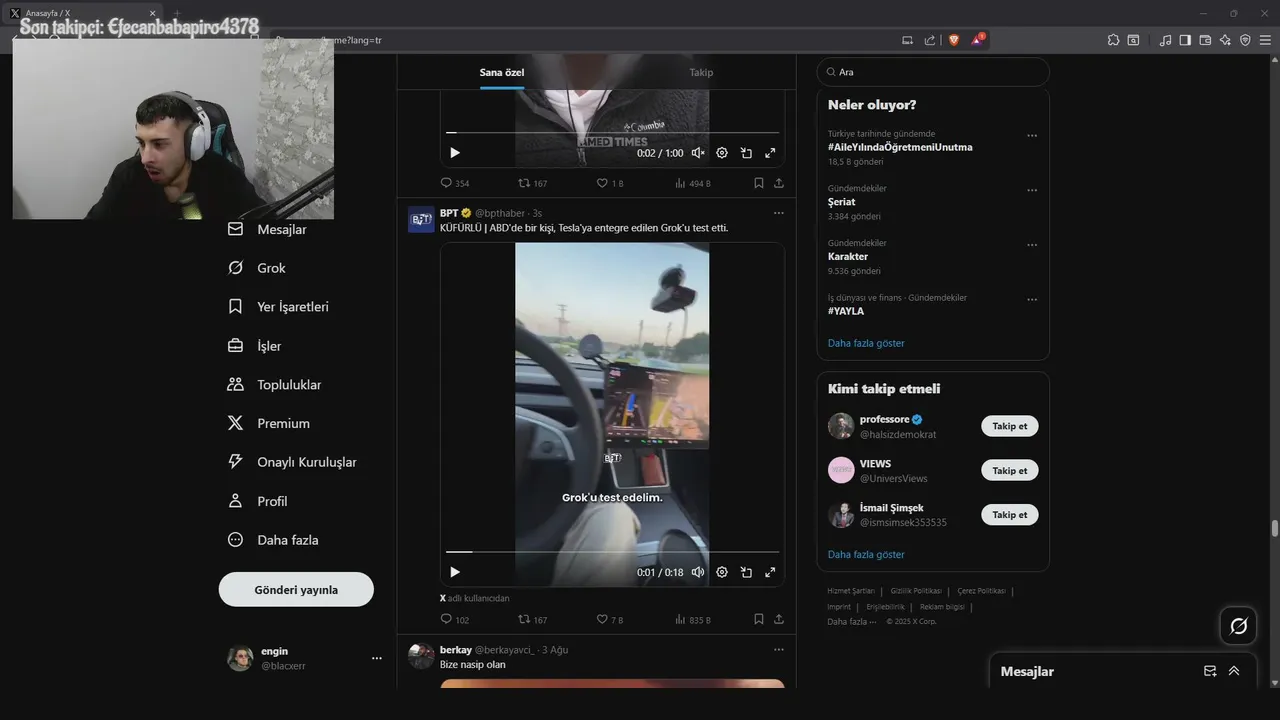Open Brave Rewards triangle icon

tap(978, 40)
